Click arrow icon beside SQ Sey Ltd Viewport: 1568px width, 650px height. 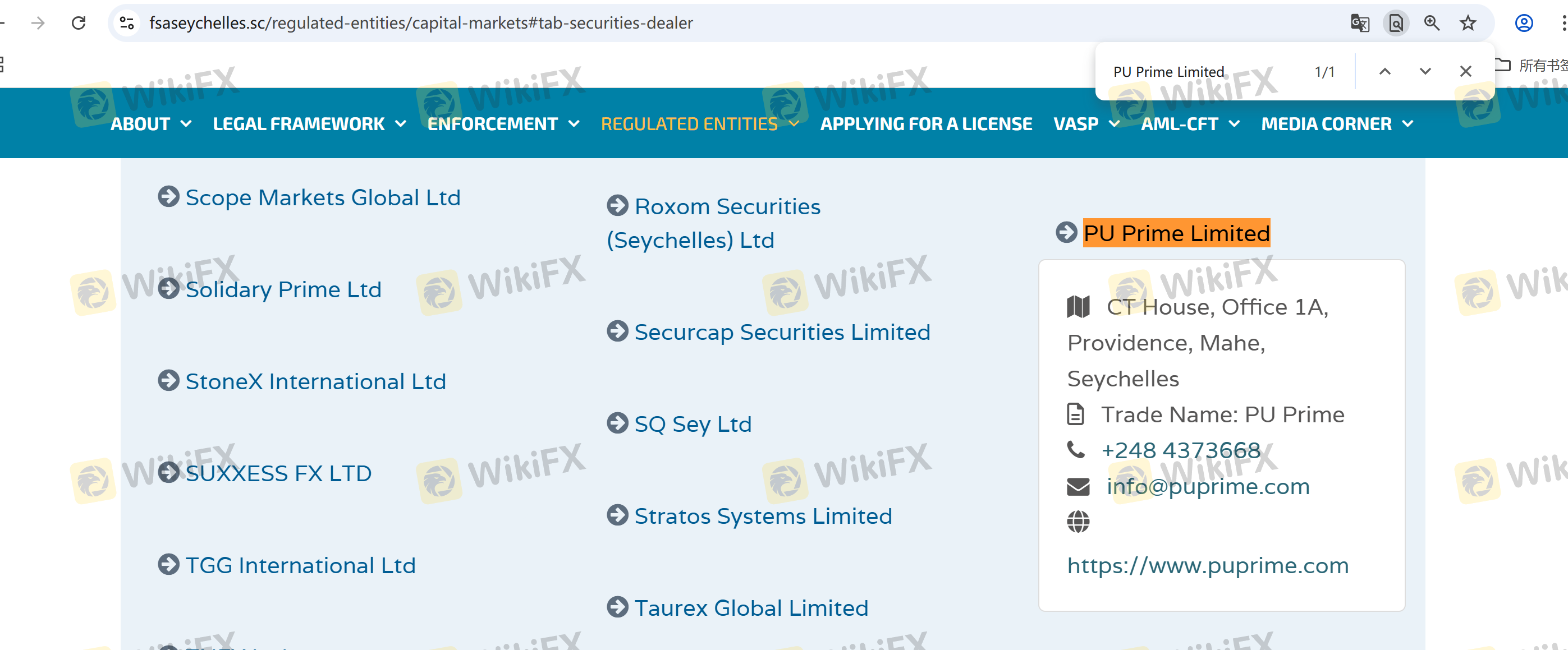point(617,423)
